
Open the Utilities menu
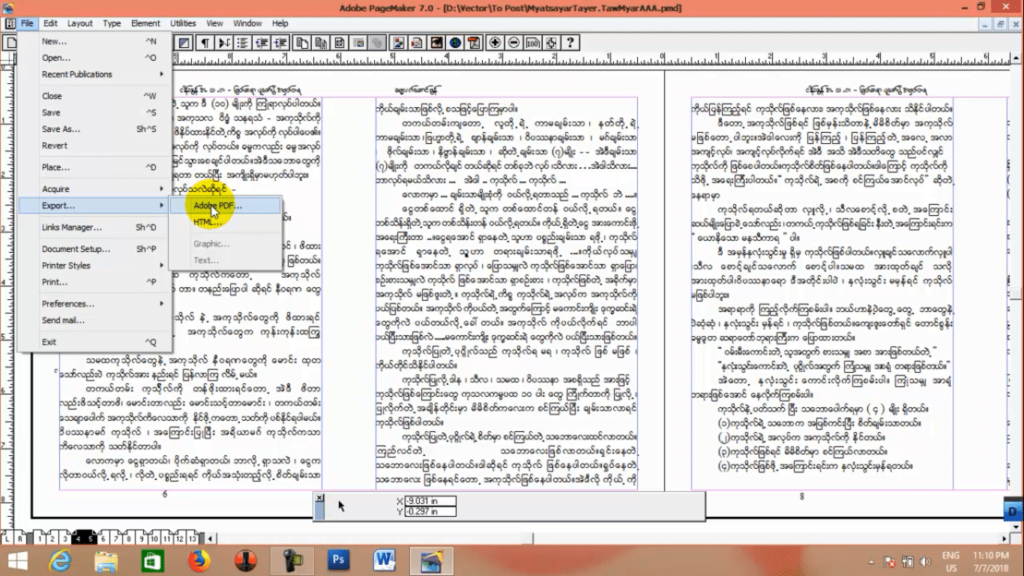pyautogui.click(x=183, y=24)
